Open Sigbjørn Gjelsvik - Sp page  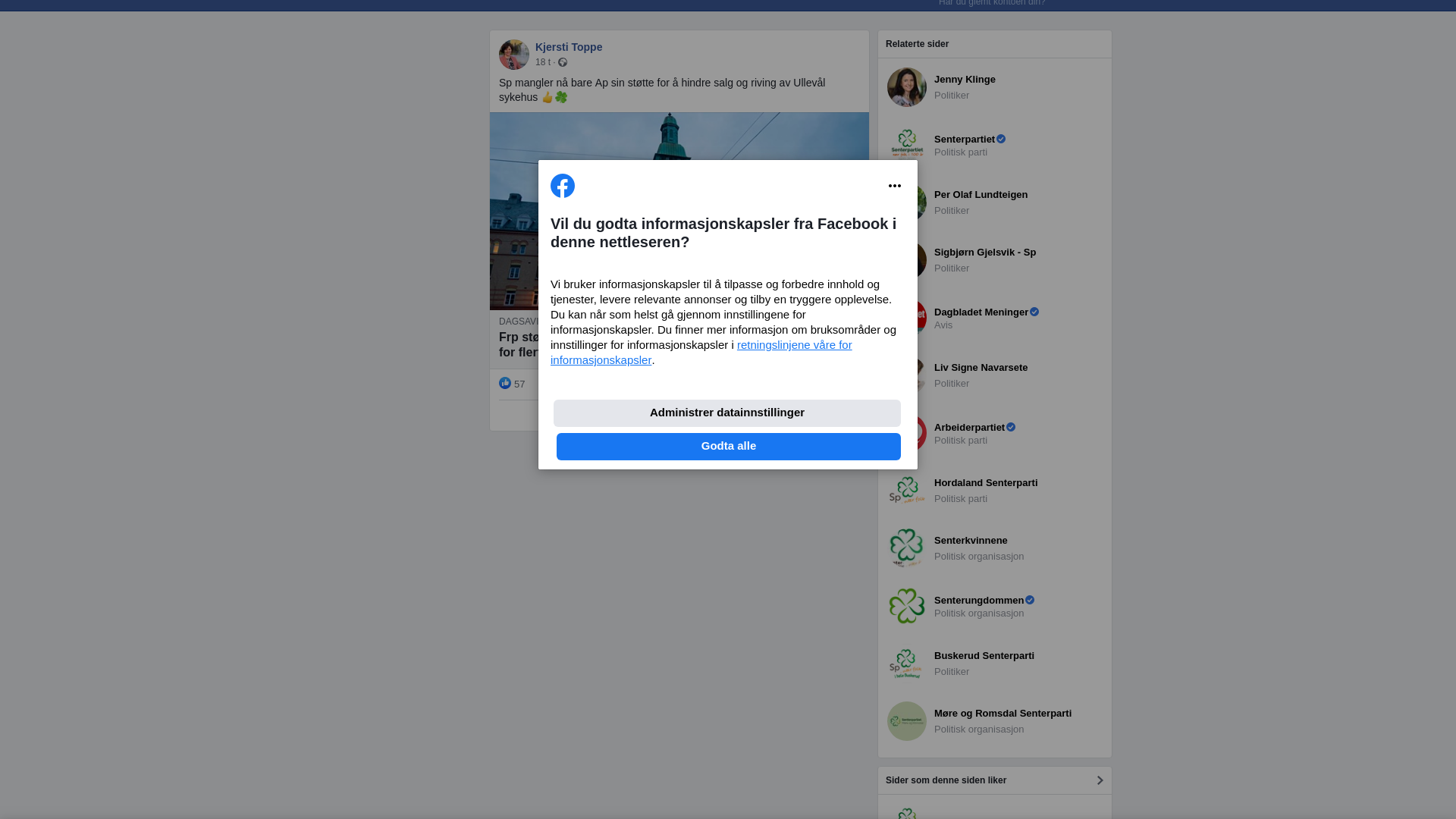tap(985, 253)
